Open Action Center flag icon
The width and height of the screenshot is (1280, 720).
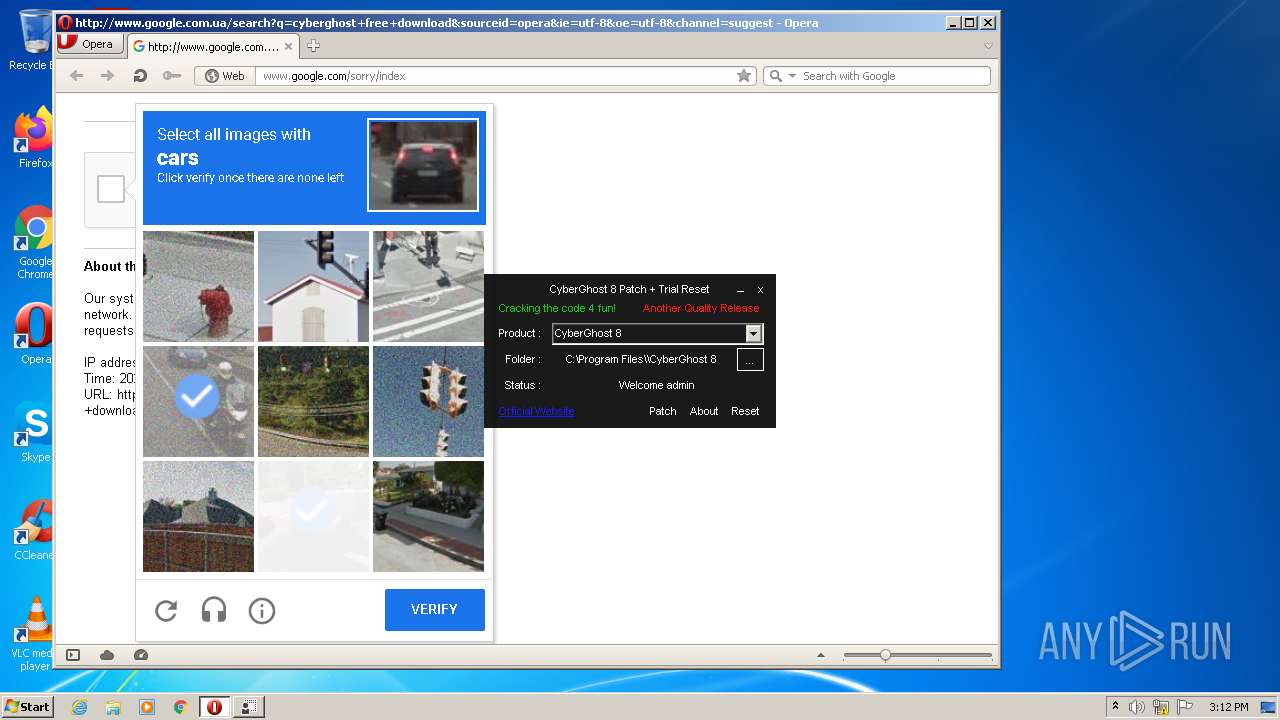[x=1185, y=707]
